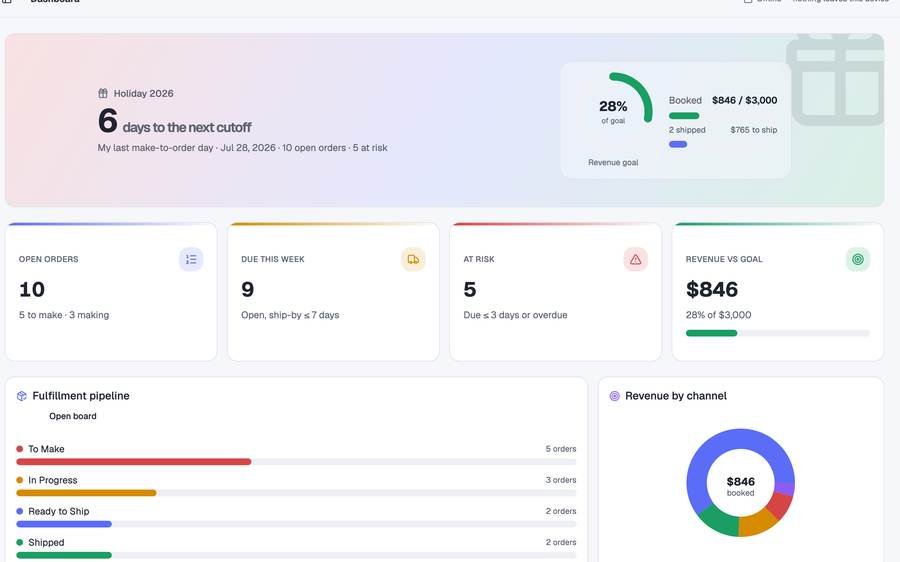Click the gift icon beside Holiday 2026
The image size is (900, 562).
point(103,93)
